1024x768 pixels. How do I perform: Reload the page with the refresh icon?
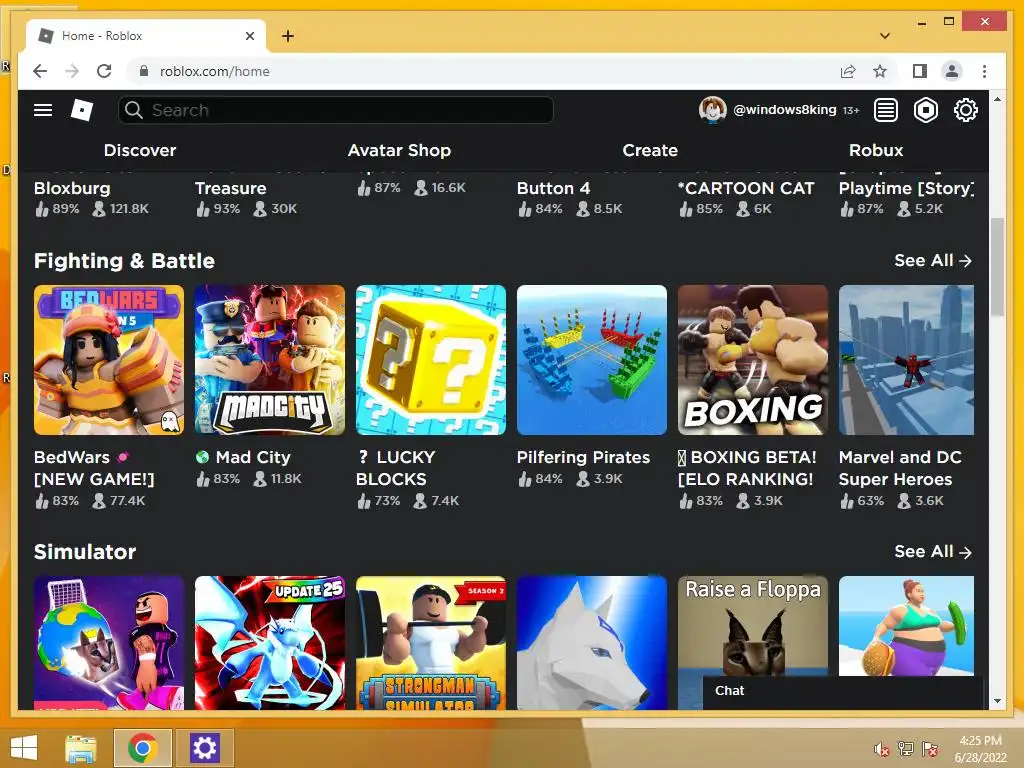[x=104, y=71]
